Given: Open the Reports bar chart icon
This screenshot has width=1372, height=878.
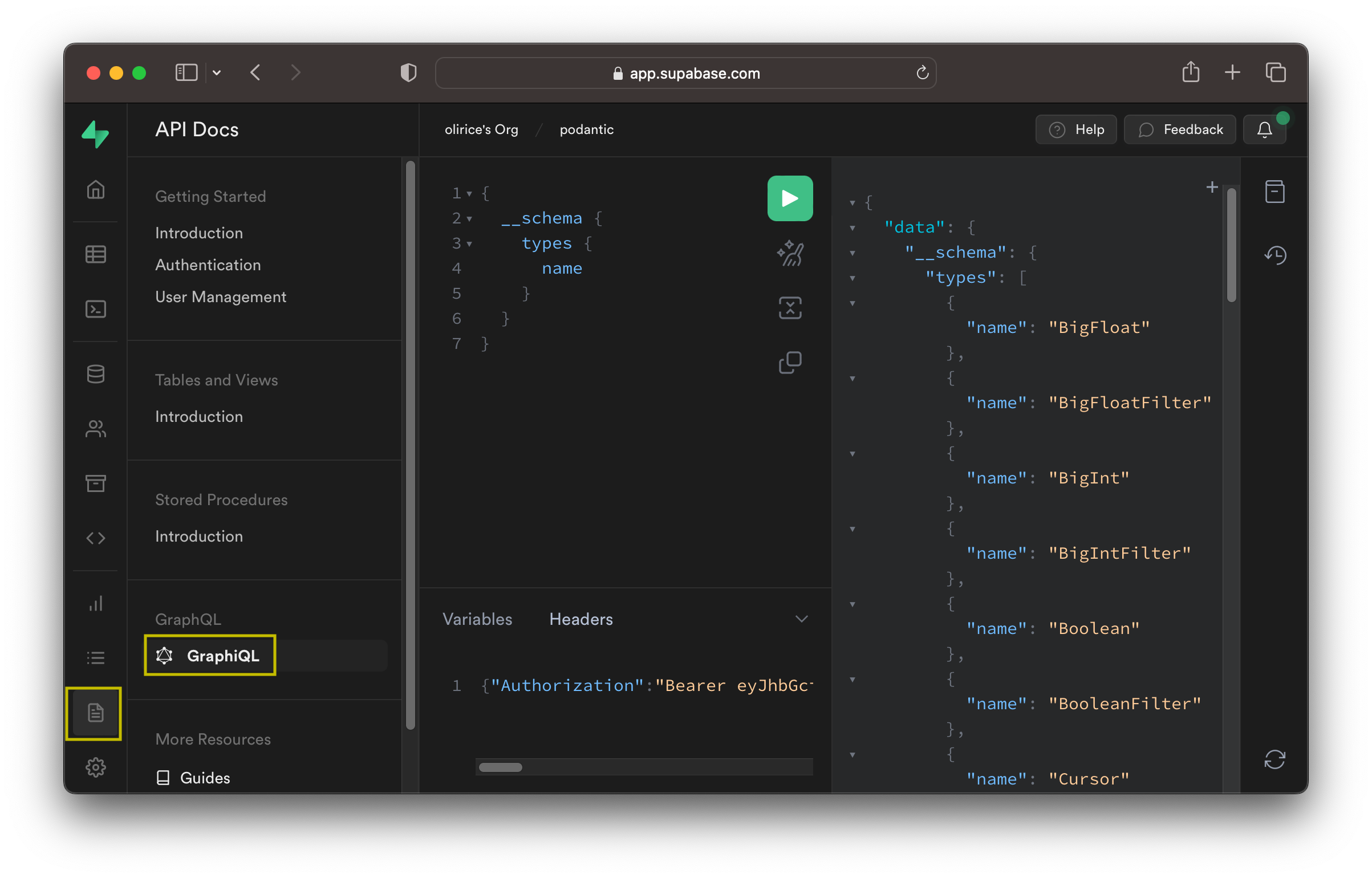Looking at the screenshot, I should click(95, 603).
